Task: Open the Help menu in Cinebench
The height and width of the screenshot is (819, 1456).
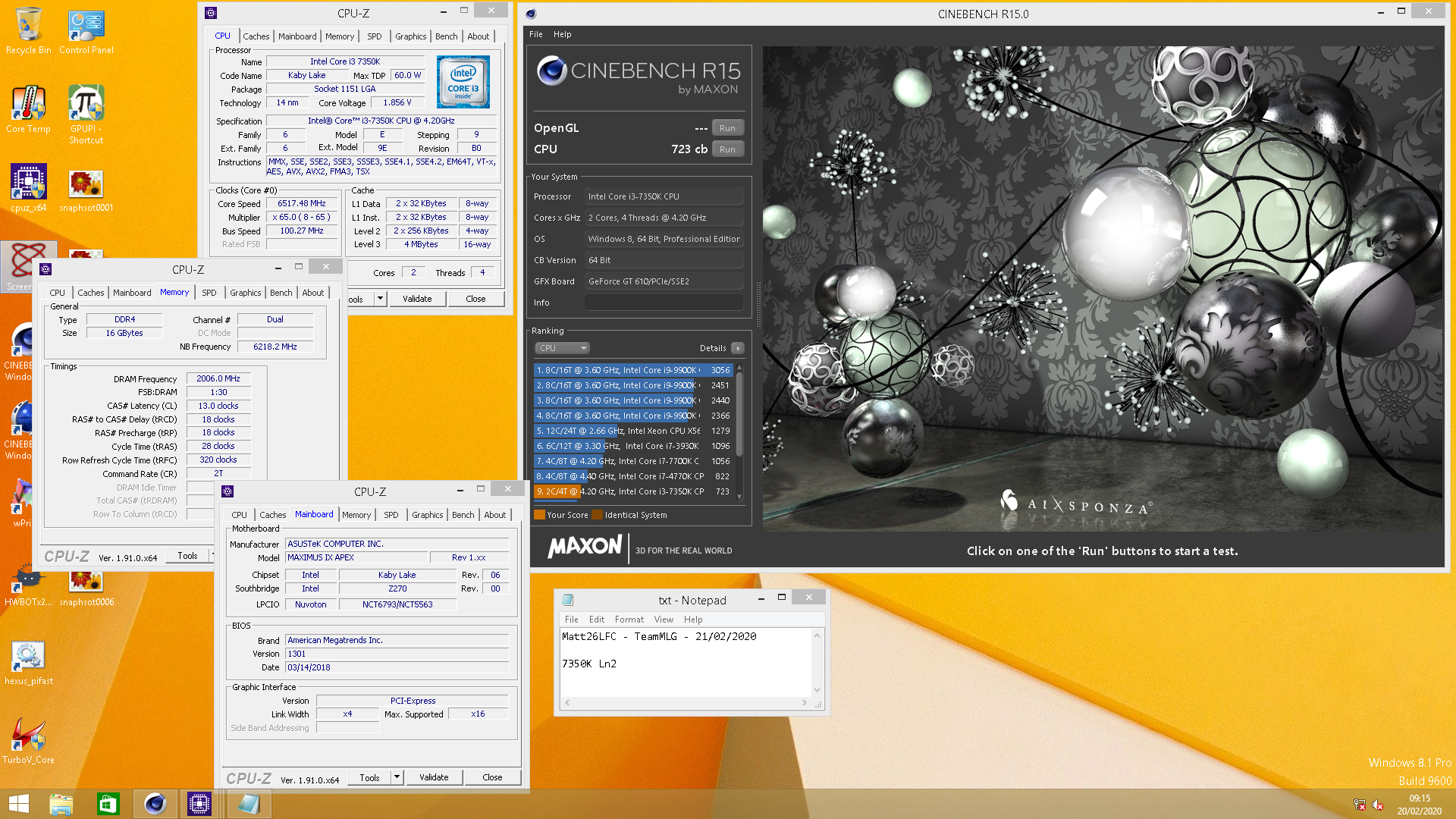Action: pos(563,34)
